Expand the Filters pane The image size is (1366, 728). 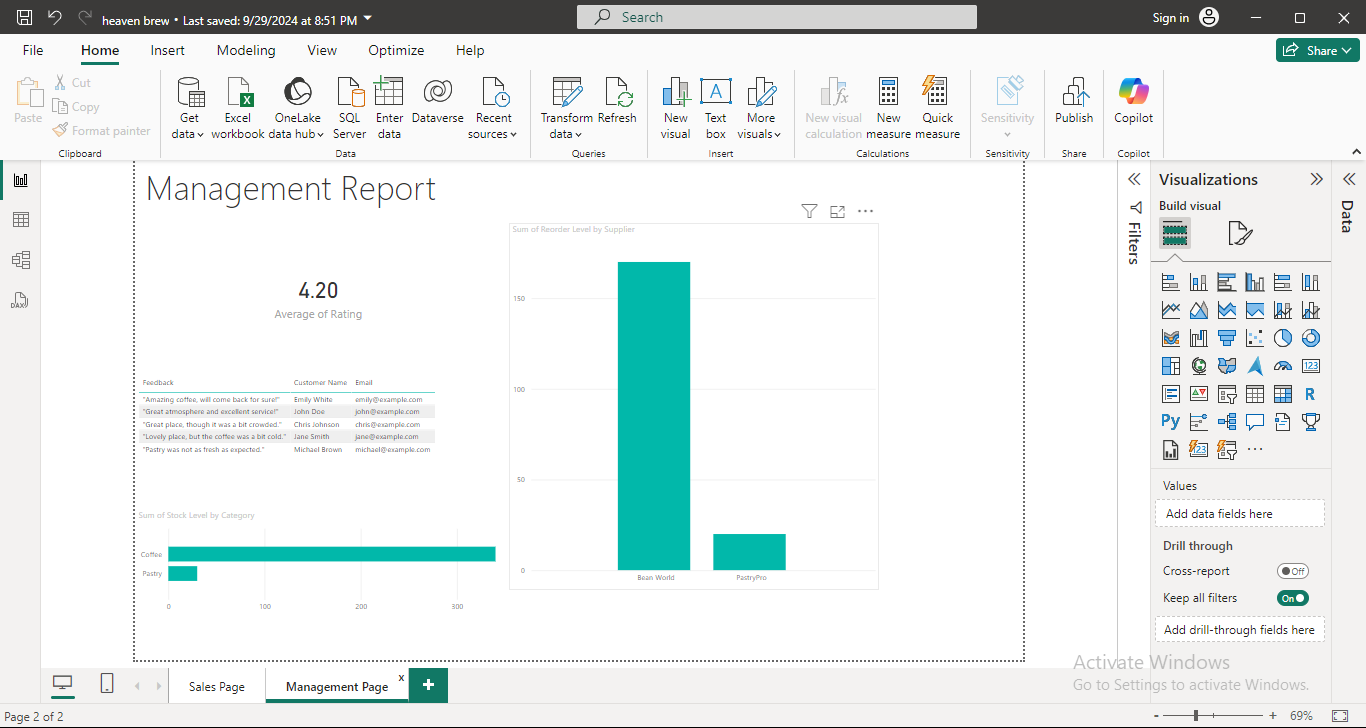tap(1134, 180)
